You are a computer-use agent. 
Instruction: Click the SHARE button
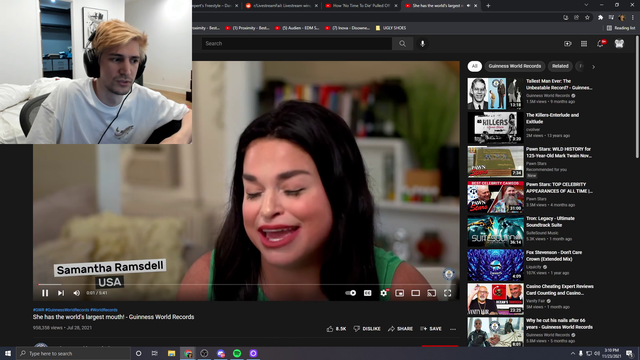point(400,329)
